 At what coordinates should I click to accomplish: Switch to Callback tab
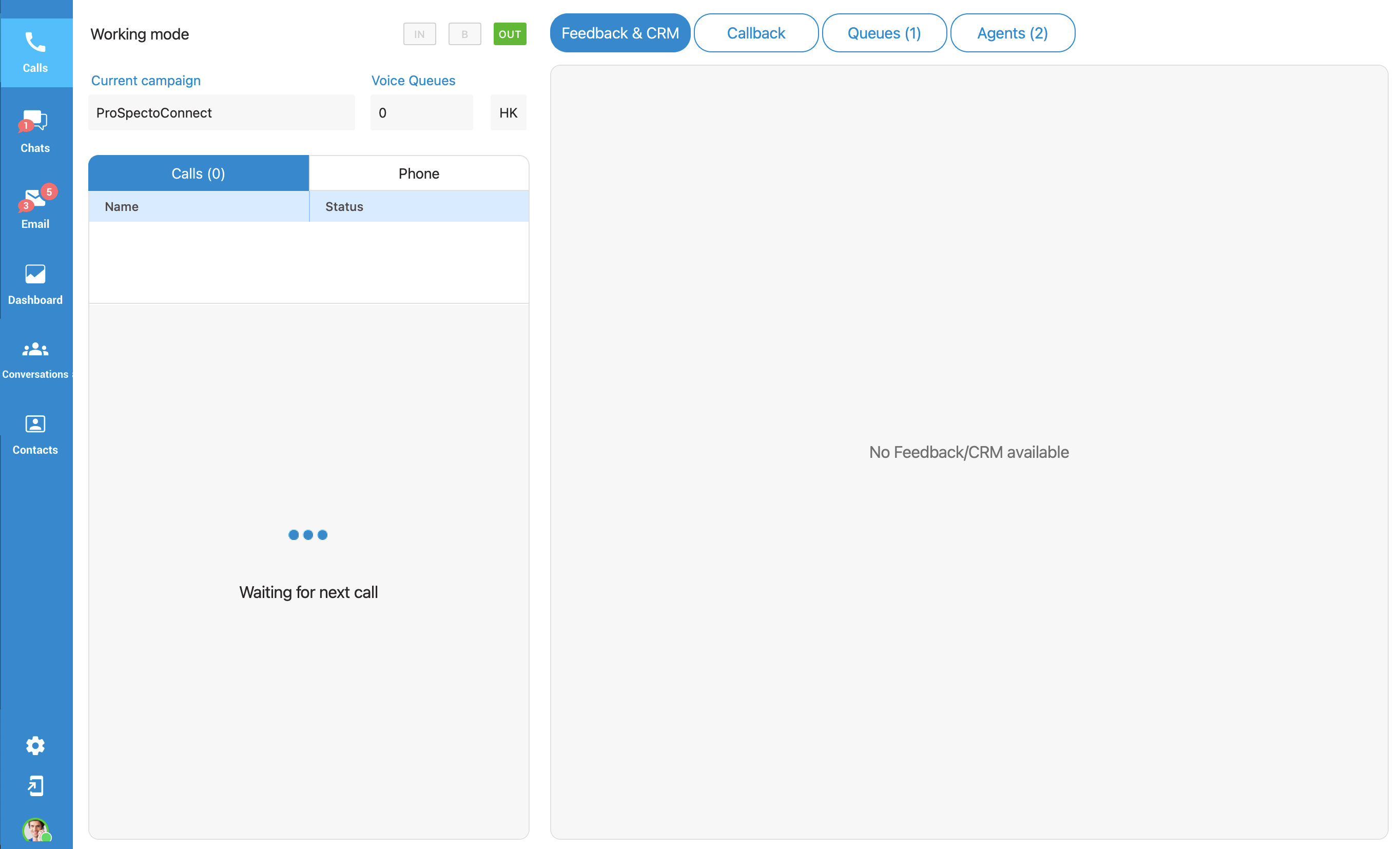(756, 33)
